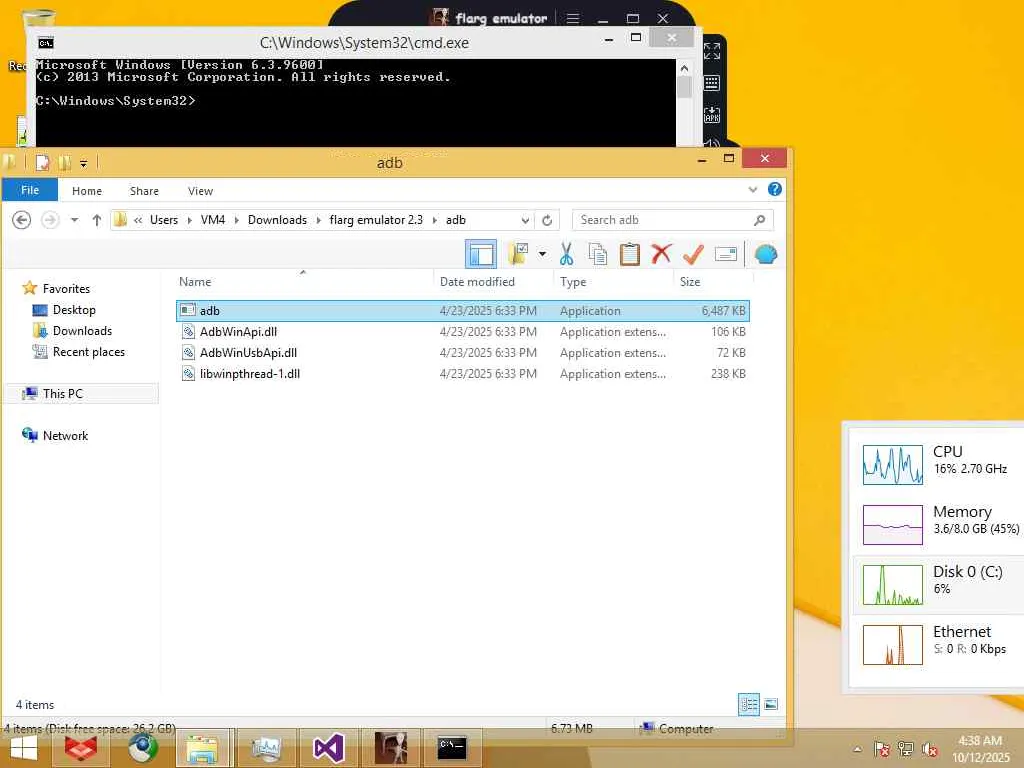Click the emulator fullscreen arrows icon
This screenshot has height=768, width=1024.
click(712, 51)
